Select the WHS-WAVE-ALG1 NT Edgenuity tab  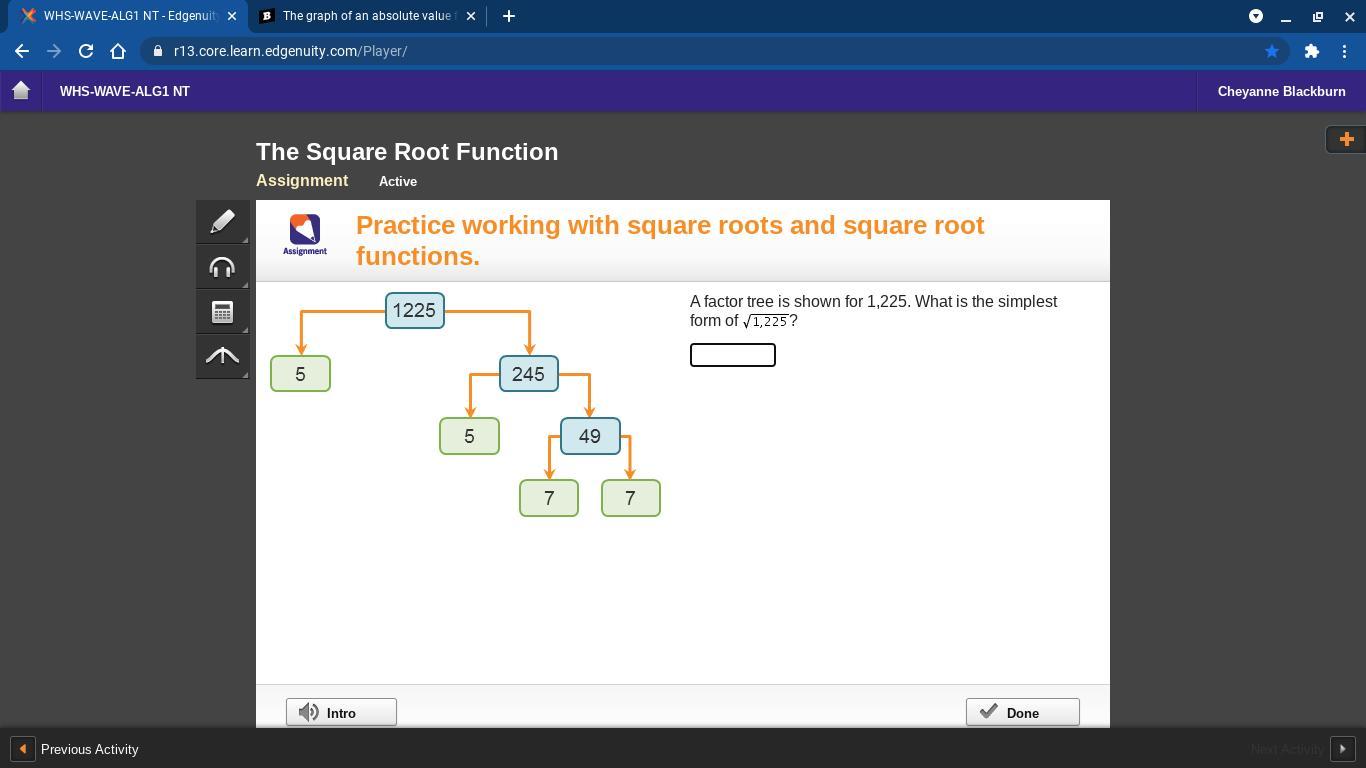pyautogui.click(x=129, y=16)
